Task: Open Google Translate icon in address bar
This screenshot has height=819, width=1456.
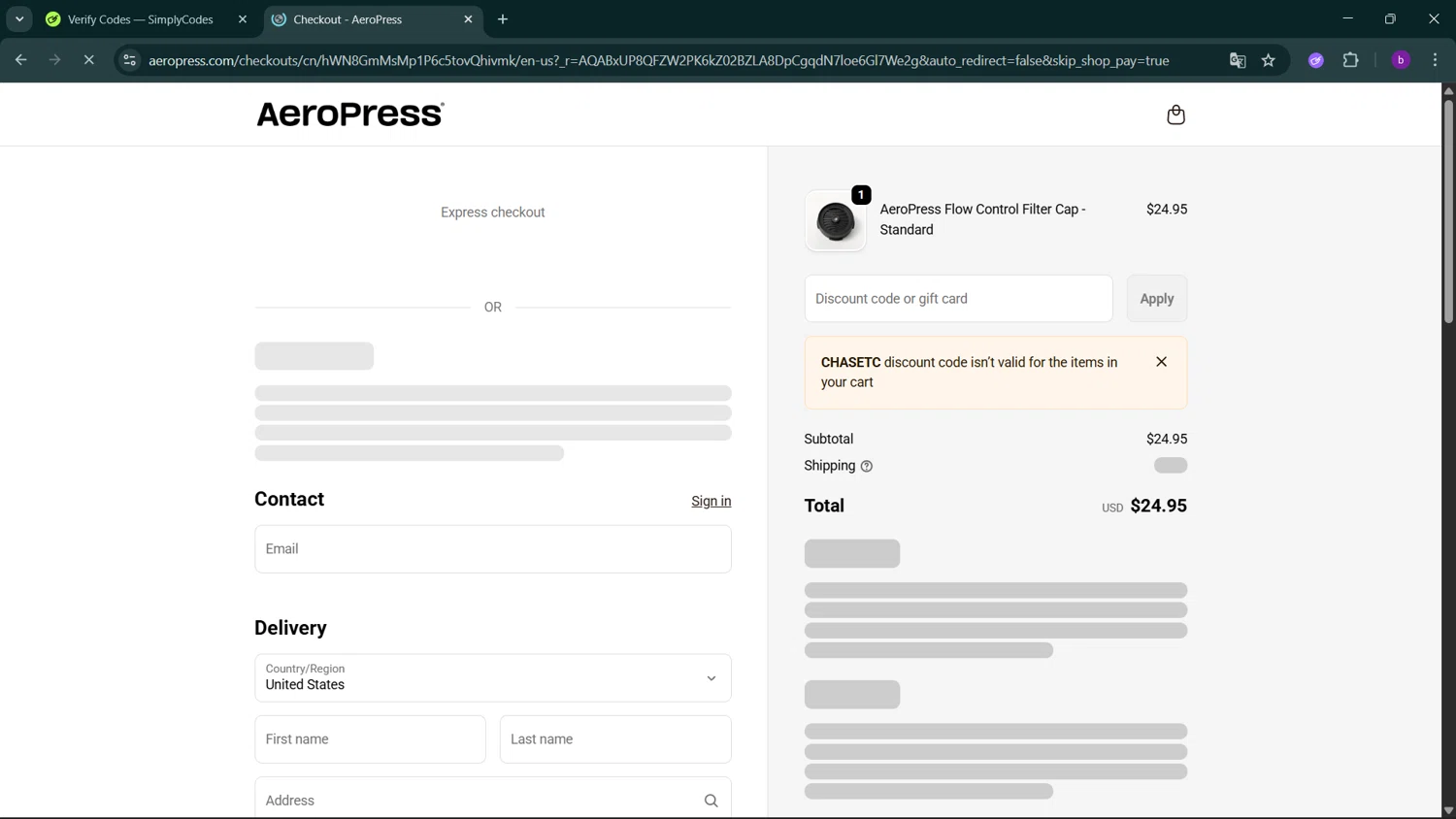Action: click(x=1238, y=60)
